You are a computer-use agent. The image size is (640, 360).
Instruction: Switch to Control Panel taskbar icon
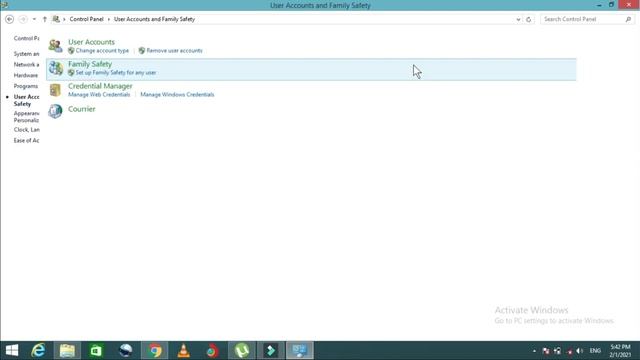(x=300, y=350)
